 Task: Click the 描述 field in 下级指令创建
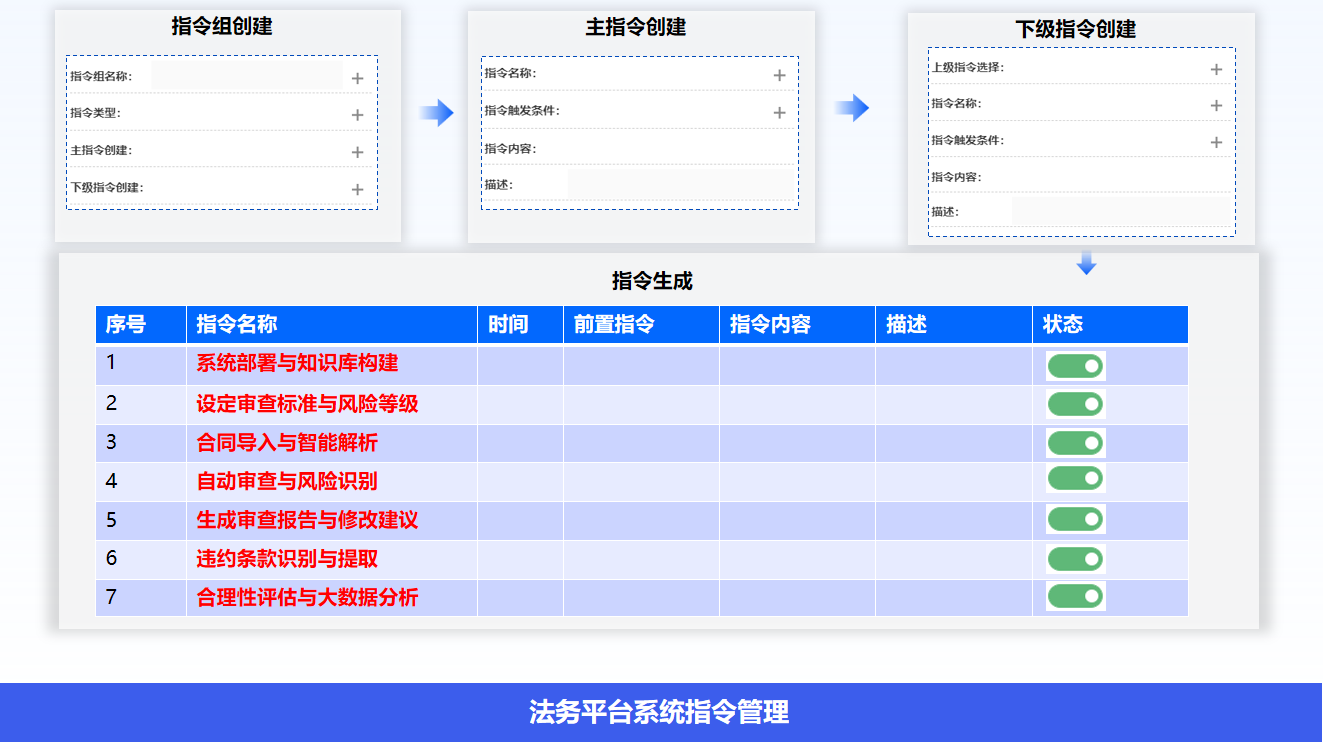(1120, 211)
